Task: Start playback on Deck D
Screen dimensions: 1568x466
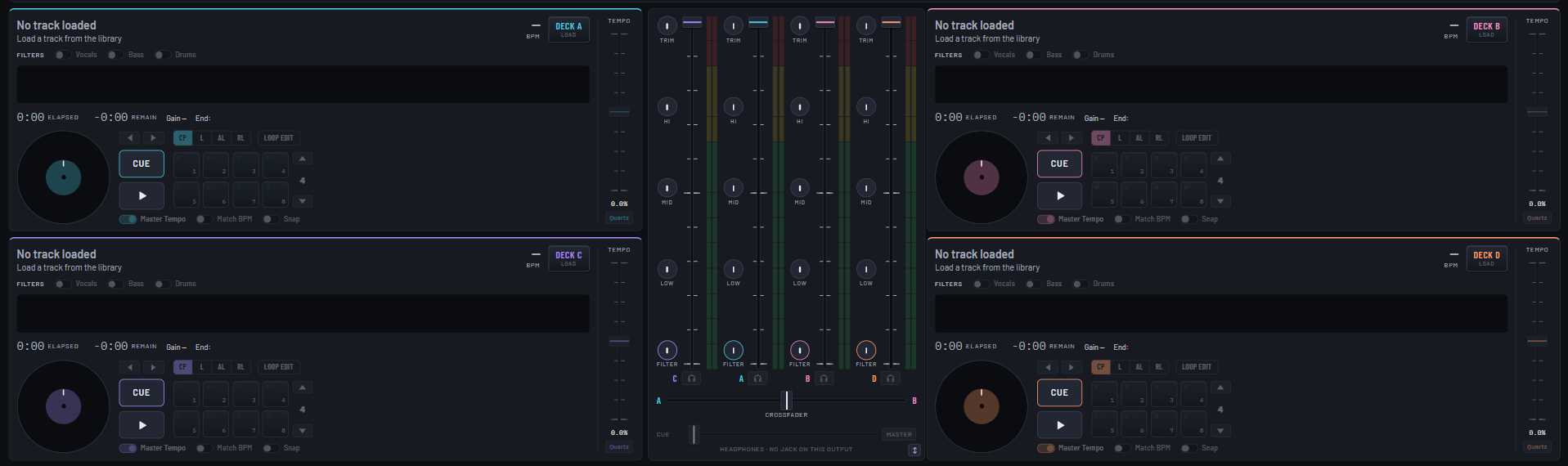Action: click(1059, 425)
